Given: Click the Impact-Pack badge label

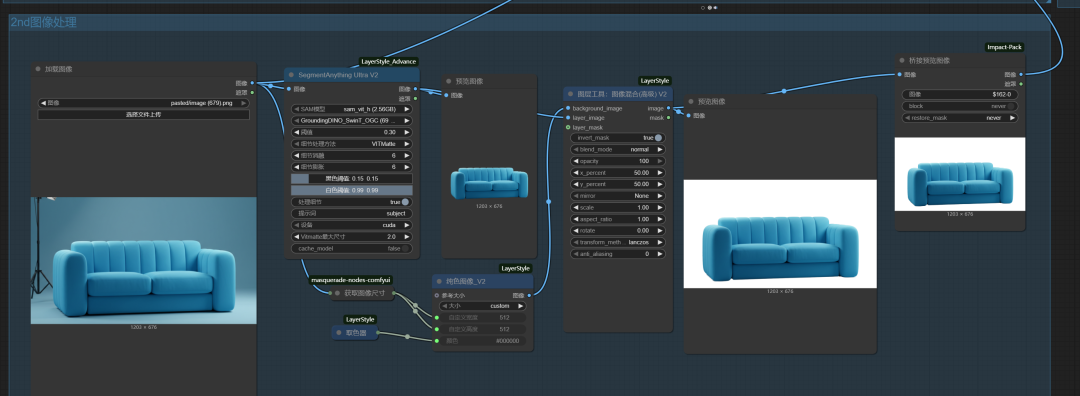Looking at the screenshot, I should [1005, 48].
